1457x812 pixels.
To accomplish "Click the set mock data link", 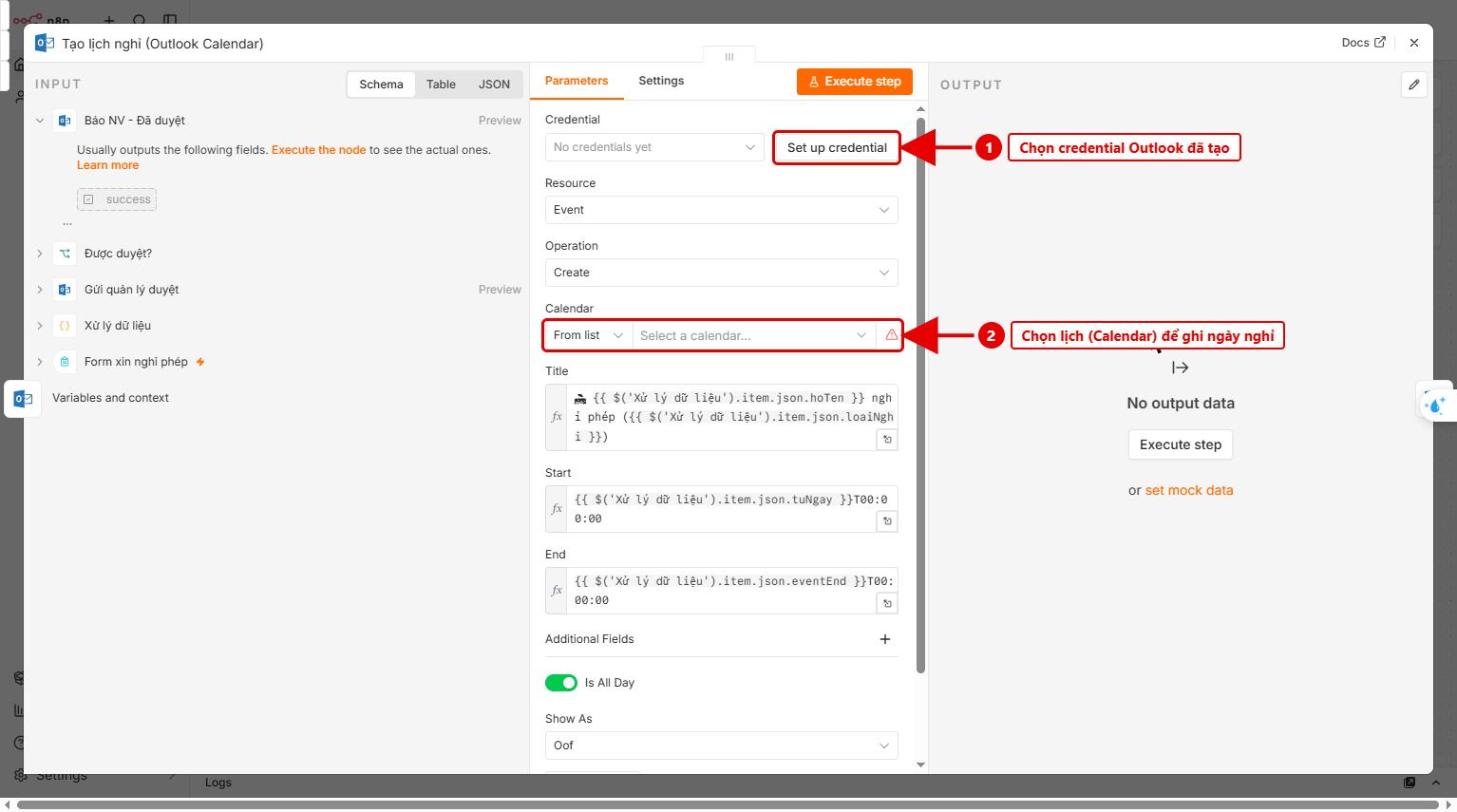I will coord(1189,490).
